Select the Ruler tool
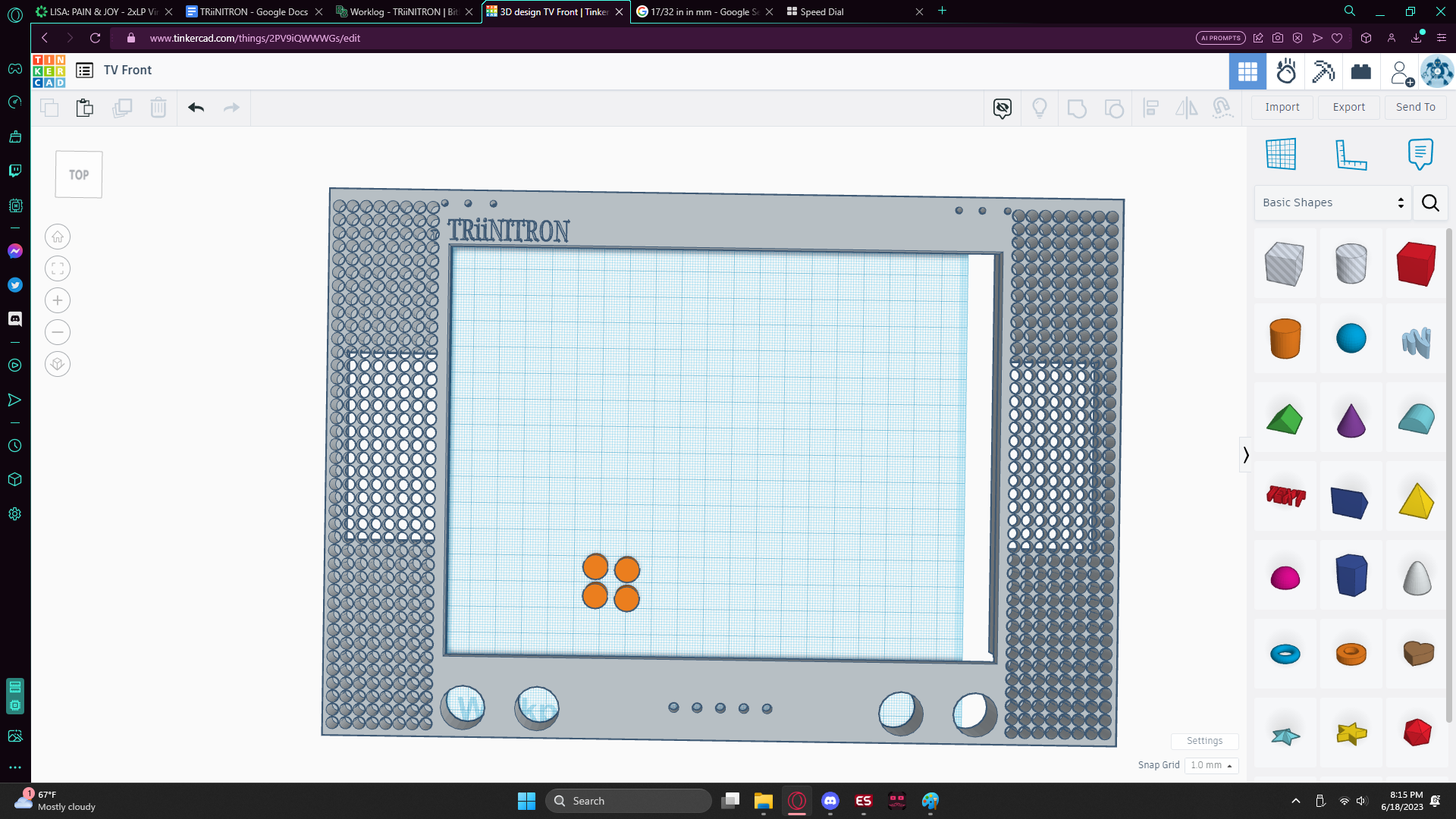1456x819 pixels. (x=1351, y=155)
